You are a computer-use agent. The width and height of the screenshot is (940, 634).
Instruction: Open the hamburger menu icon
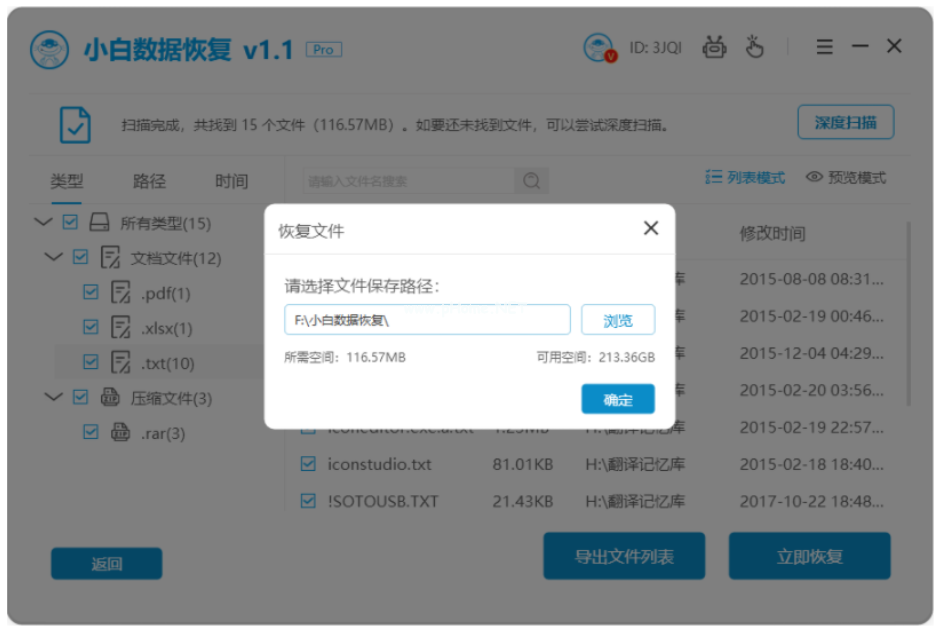[824, 47]
